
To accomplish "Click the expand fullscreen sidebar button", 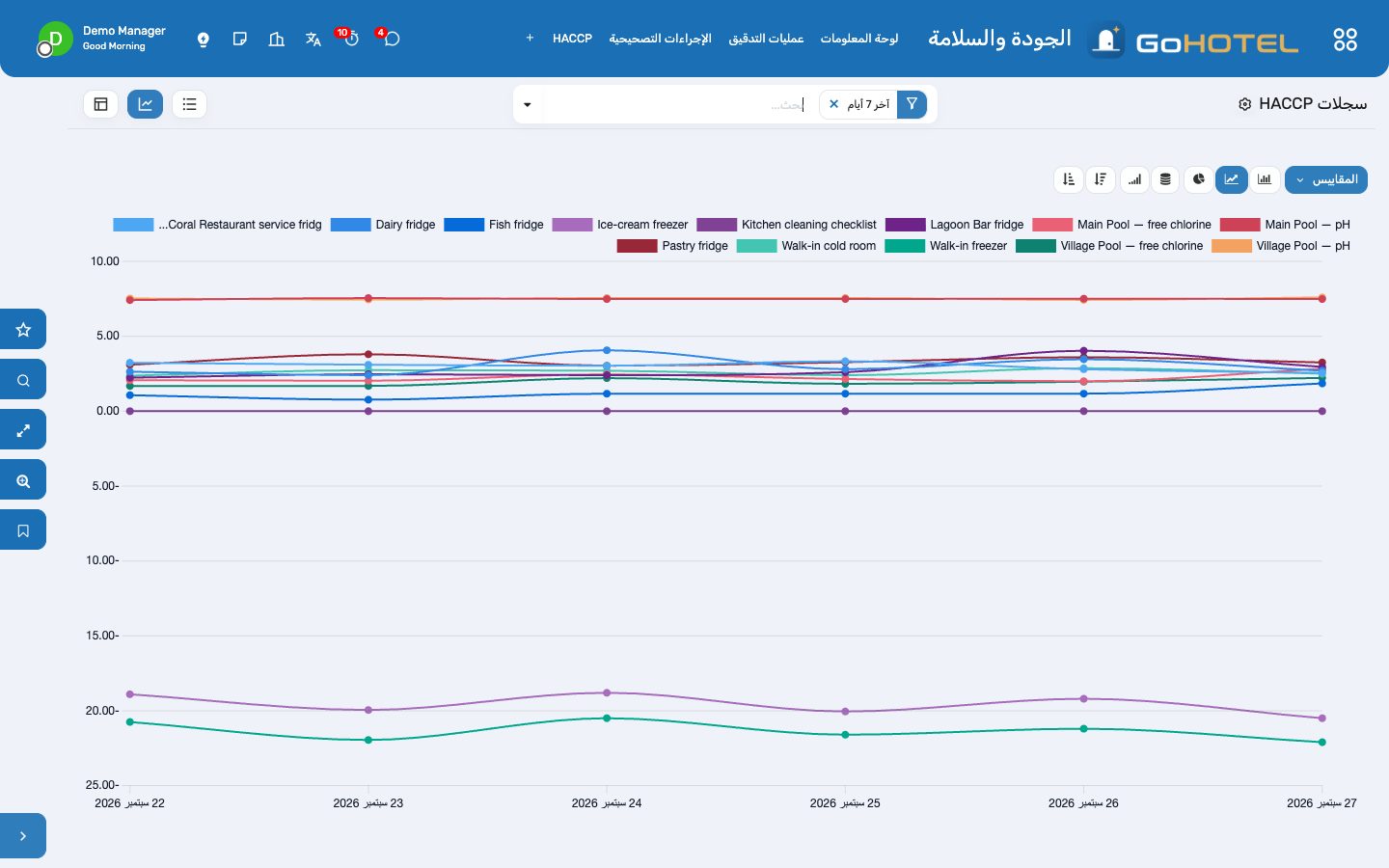I will click(23, 430).
